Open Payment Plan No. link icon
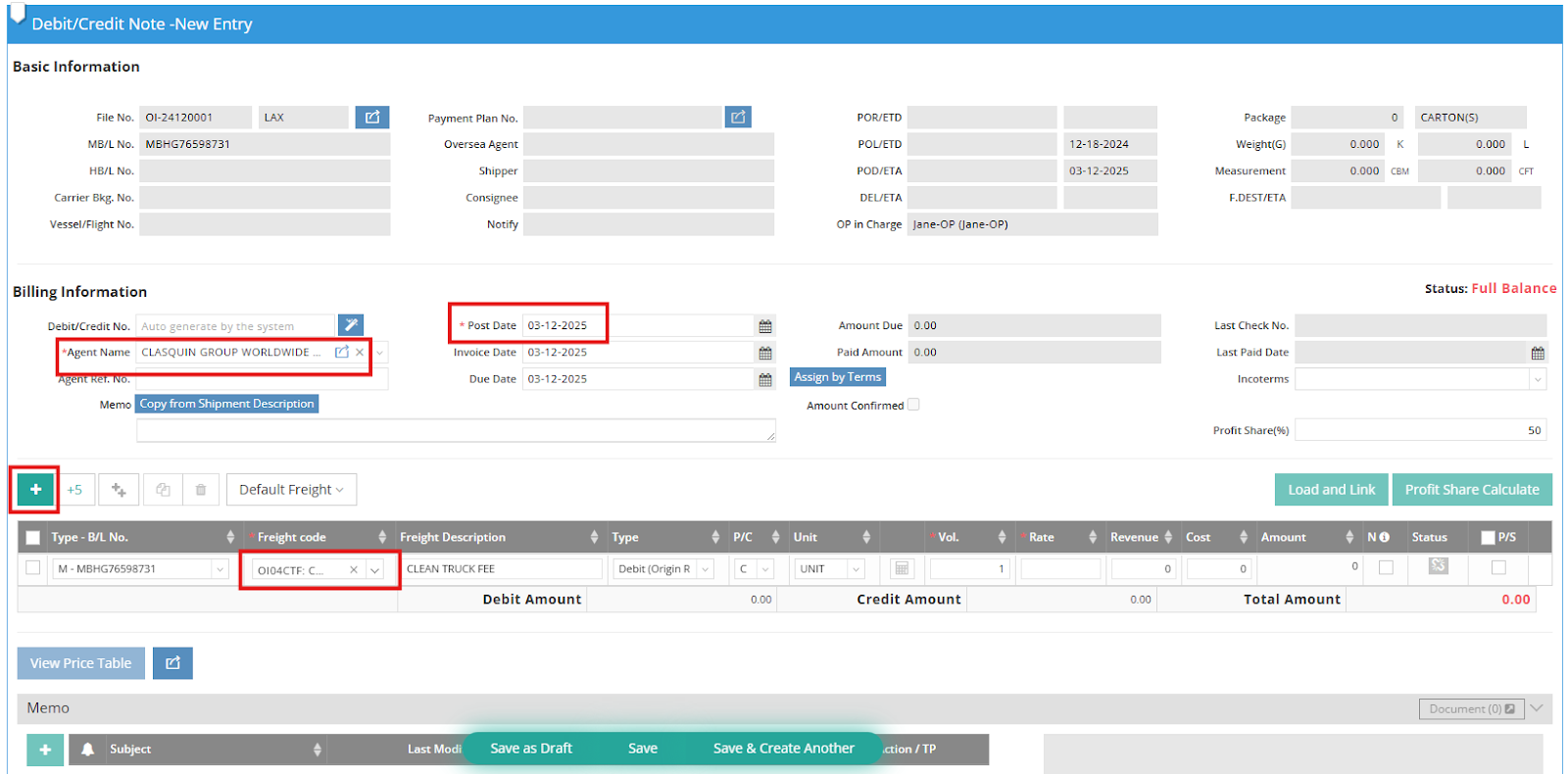The image size is (1568, 774). 738,118
